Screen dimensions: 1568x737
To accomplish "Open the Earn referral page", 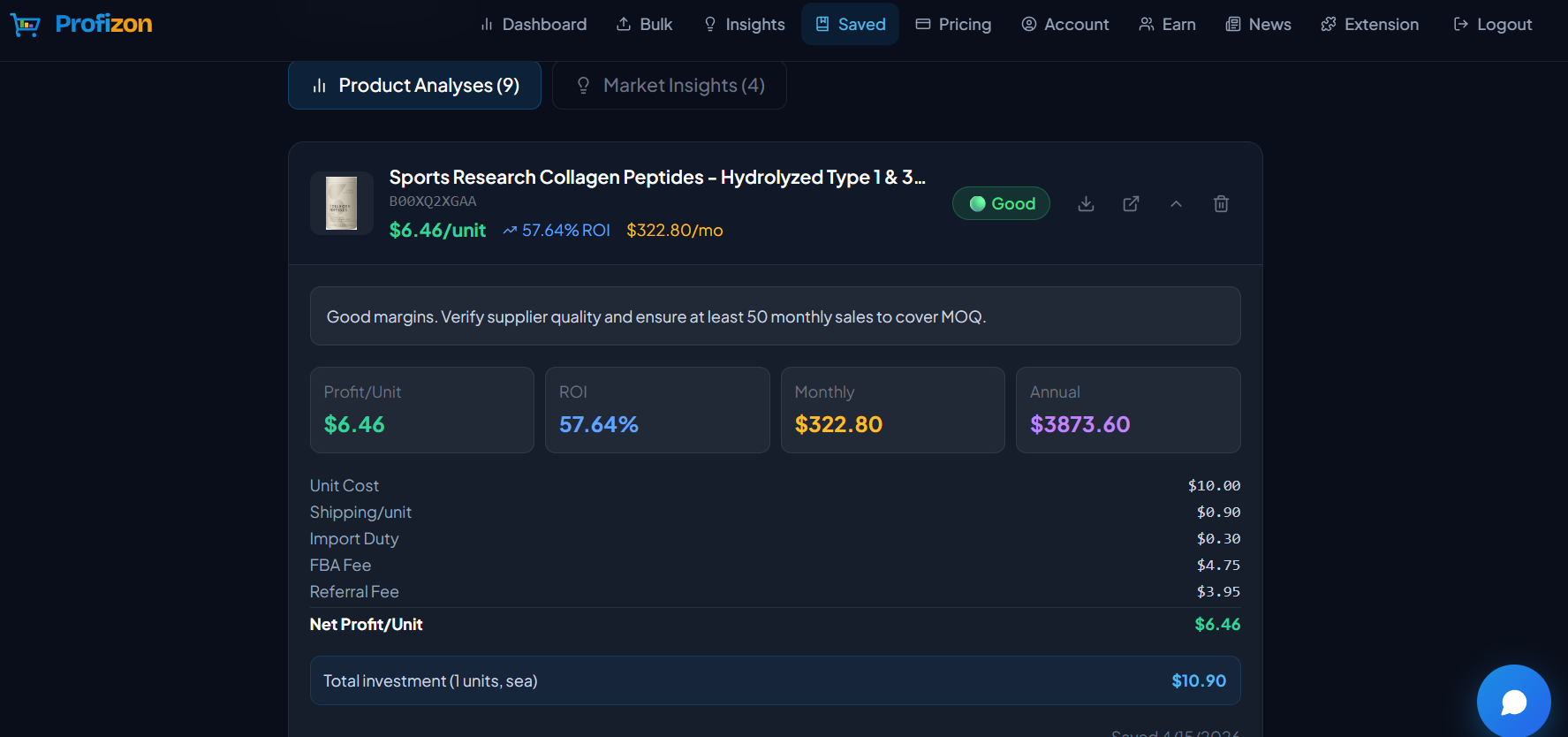I will pos(1167,25).
